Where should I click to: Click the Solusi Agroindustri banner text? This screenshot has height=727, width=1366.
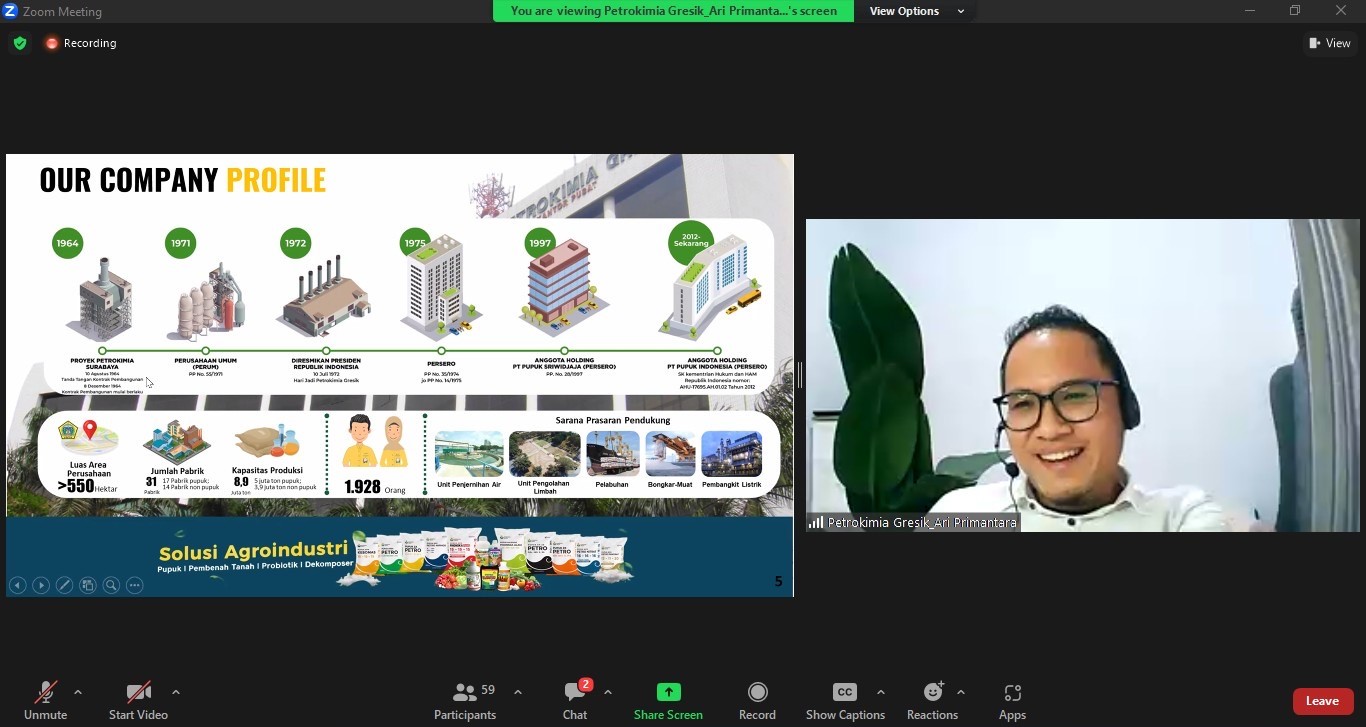click(x=253, y=550)
